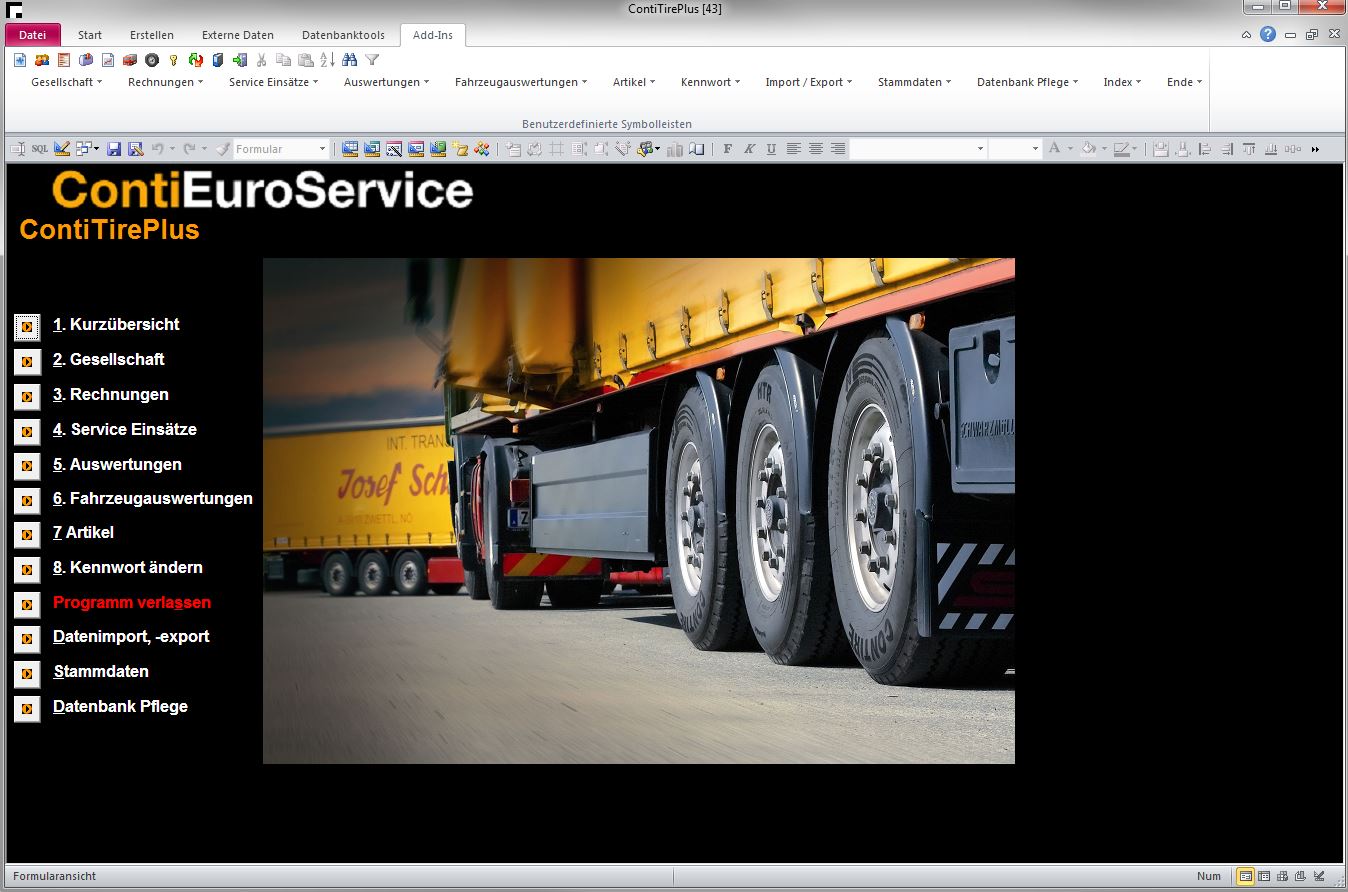This screenshot has width=1348, height=892.
Task: Select Design view icon in status bar
Action: 1320,876
